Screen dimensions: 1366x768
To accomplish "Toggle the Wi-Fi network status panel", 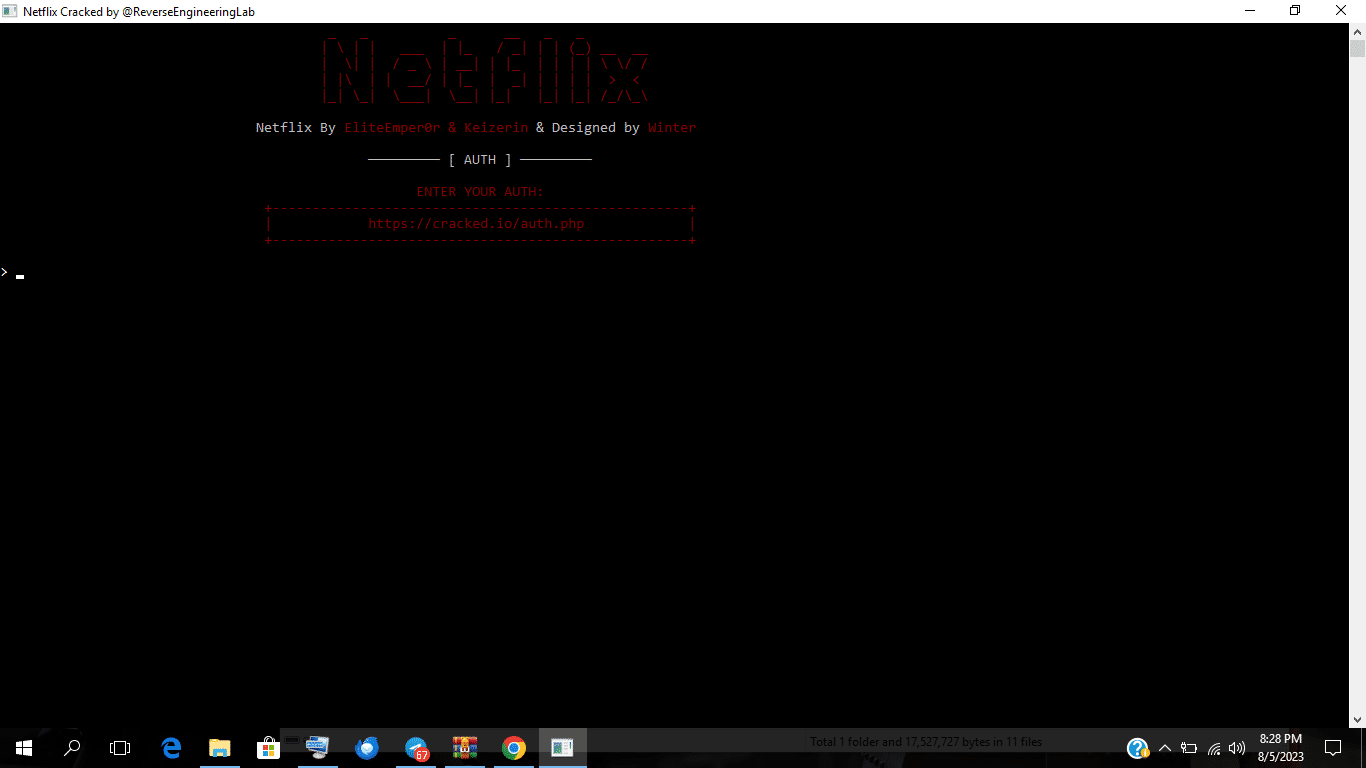I will (1212, 748).
